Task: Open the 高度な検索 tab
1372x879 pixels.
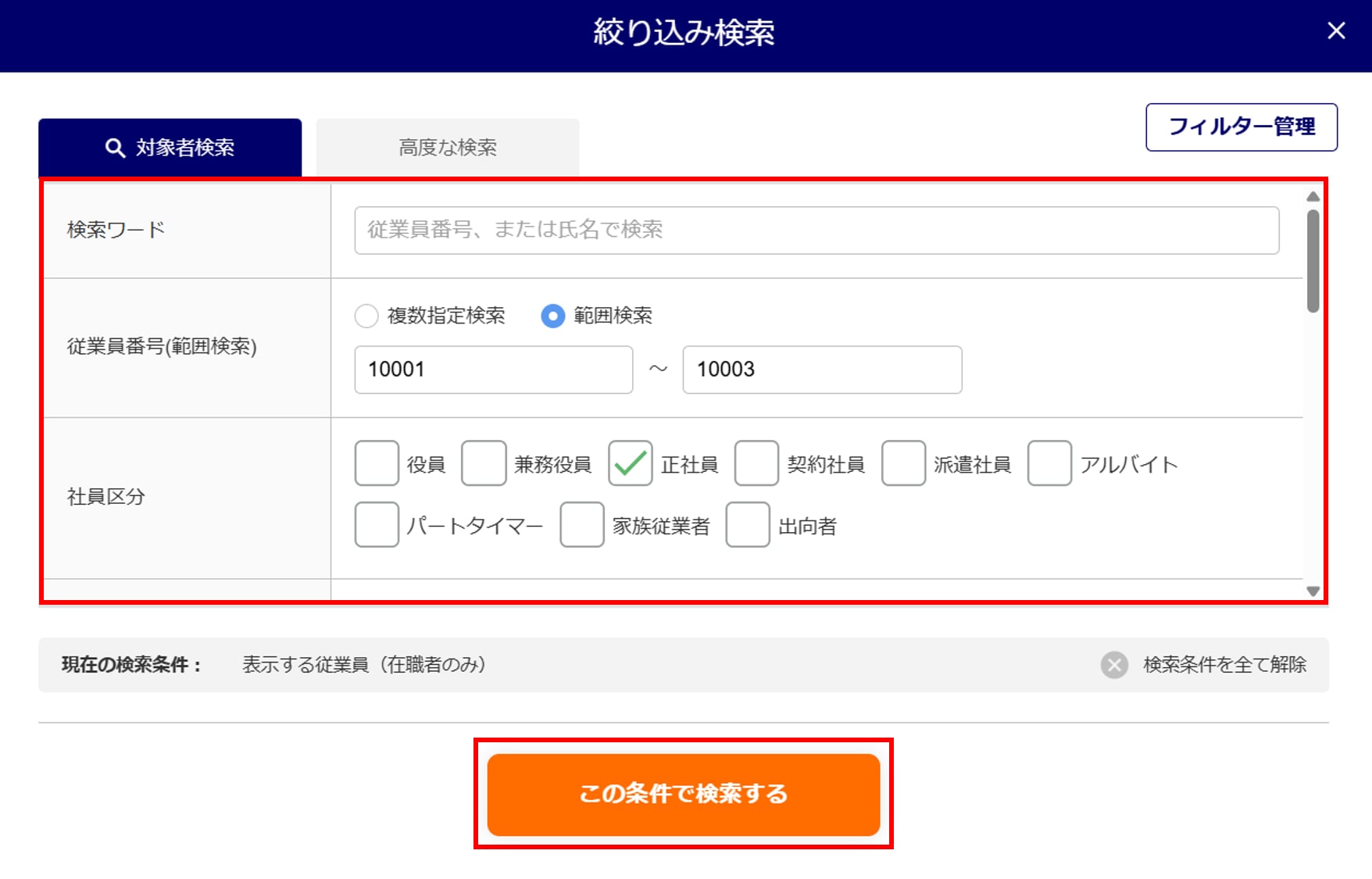Action: point(448,148)
